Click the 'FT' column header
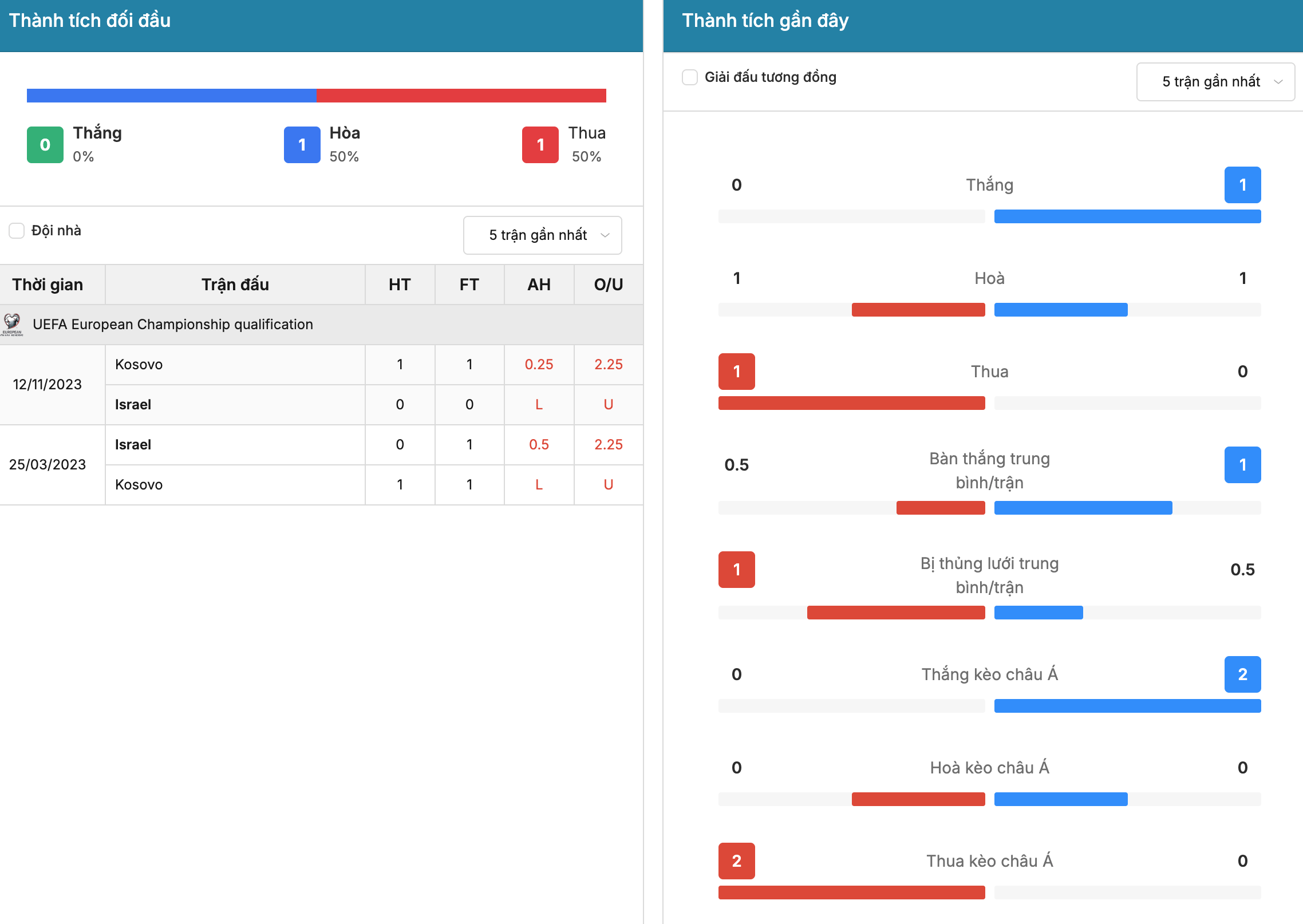Image resolution: width=1303 pixels, height=924 pixels. tap(469, 285)
